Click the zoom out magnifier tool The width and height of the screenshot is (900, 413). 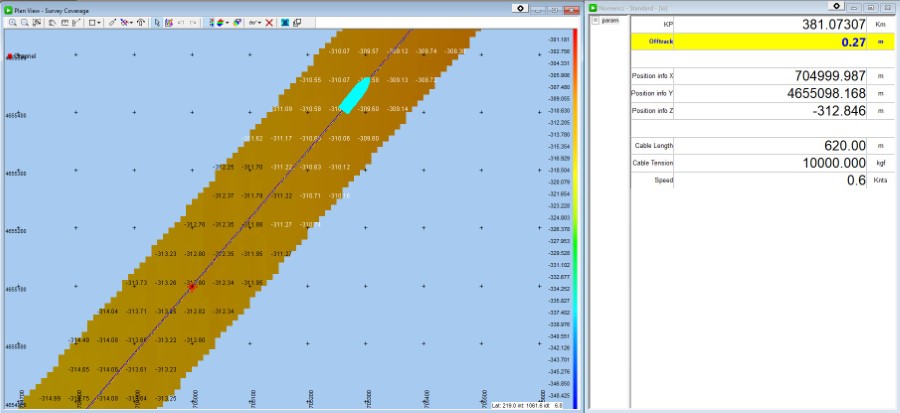pyautogui.click(x=25, y=23)
